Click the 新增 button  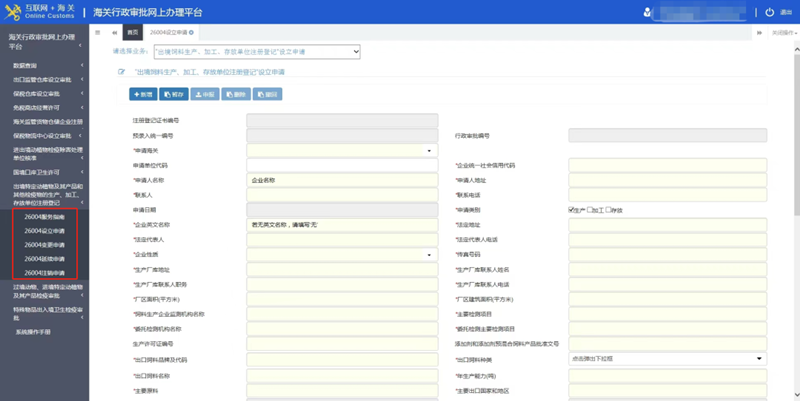[x=143, y=94]
